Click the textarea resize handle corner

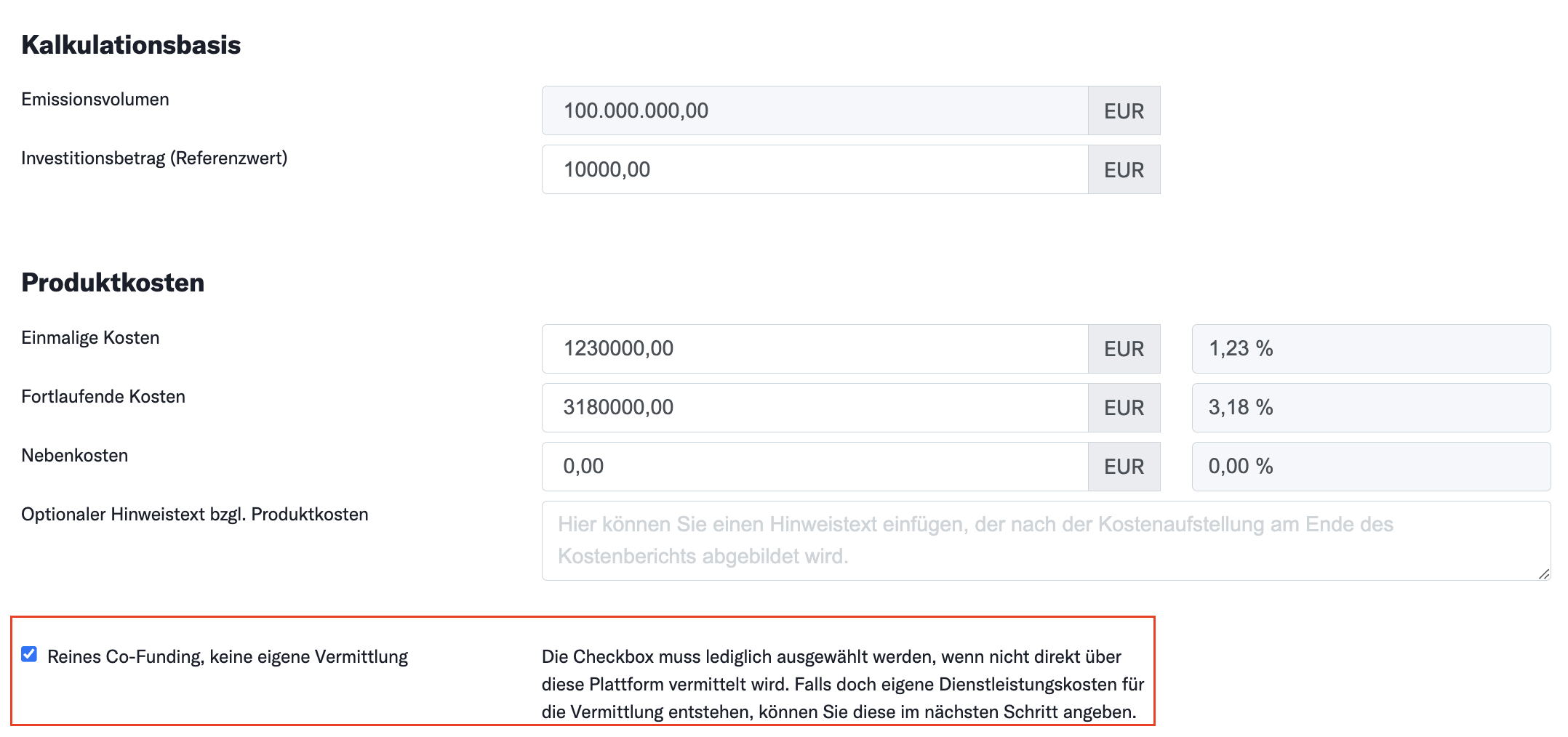tap(1543, 573)
